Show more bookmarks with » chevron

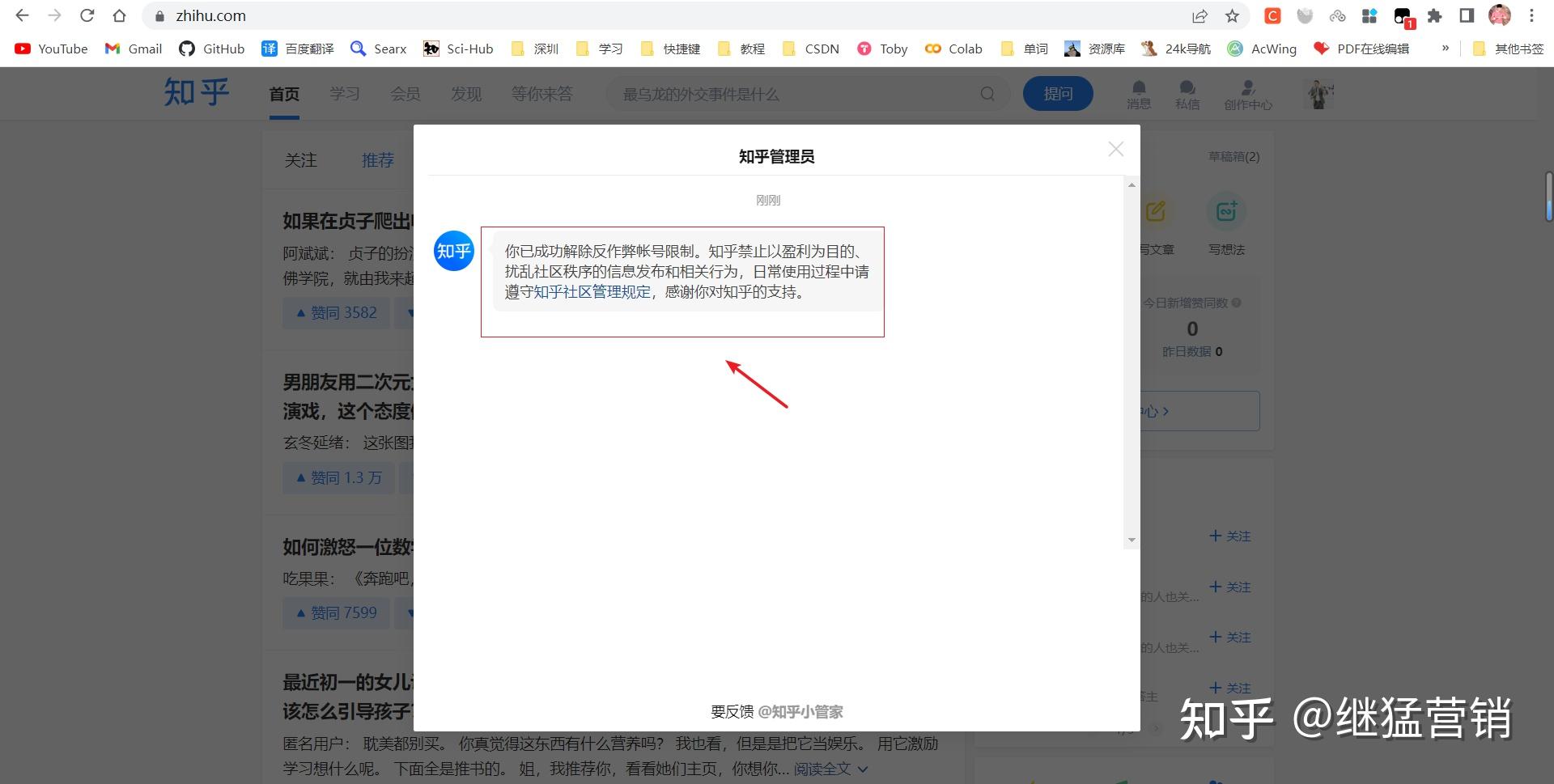(1445, 49)
